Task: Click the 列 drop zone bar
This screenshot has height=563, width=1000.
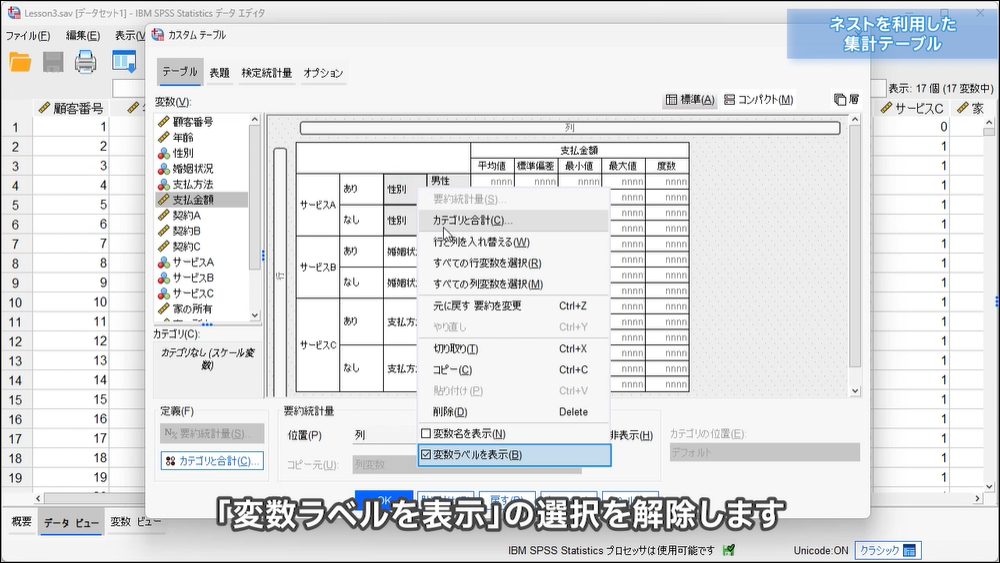Action: [x=570, y=128]
